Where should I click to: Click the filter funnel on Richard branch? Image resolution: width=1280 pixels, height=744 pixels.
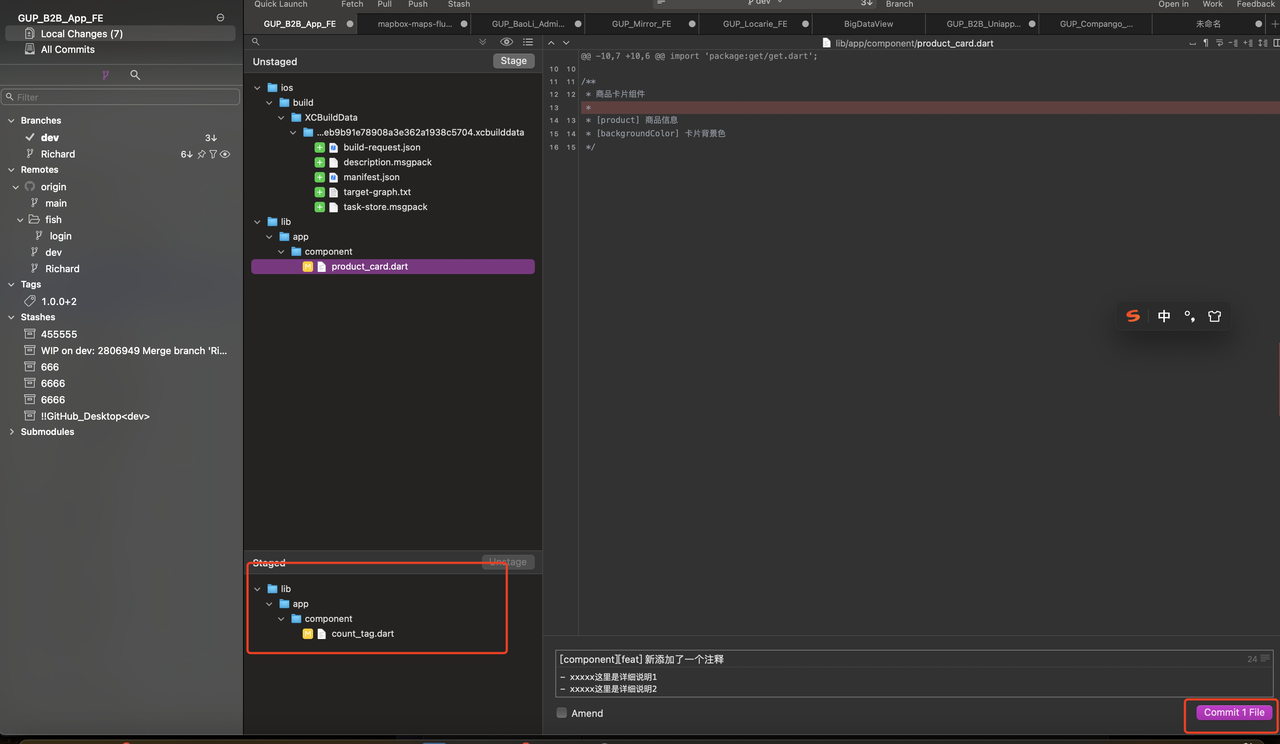click(x=213, y=154)
